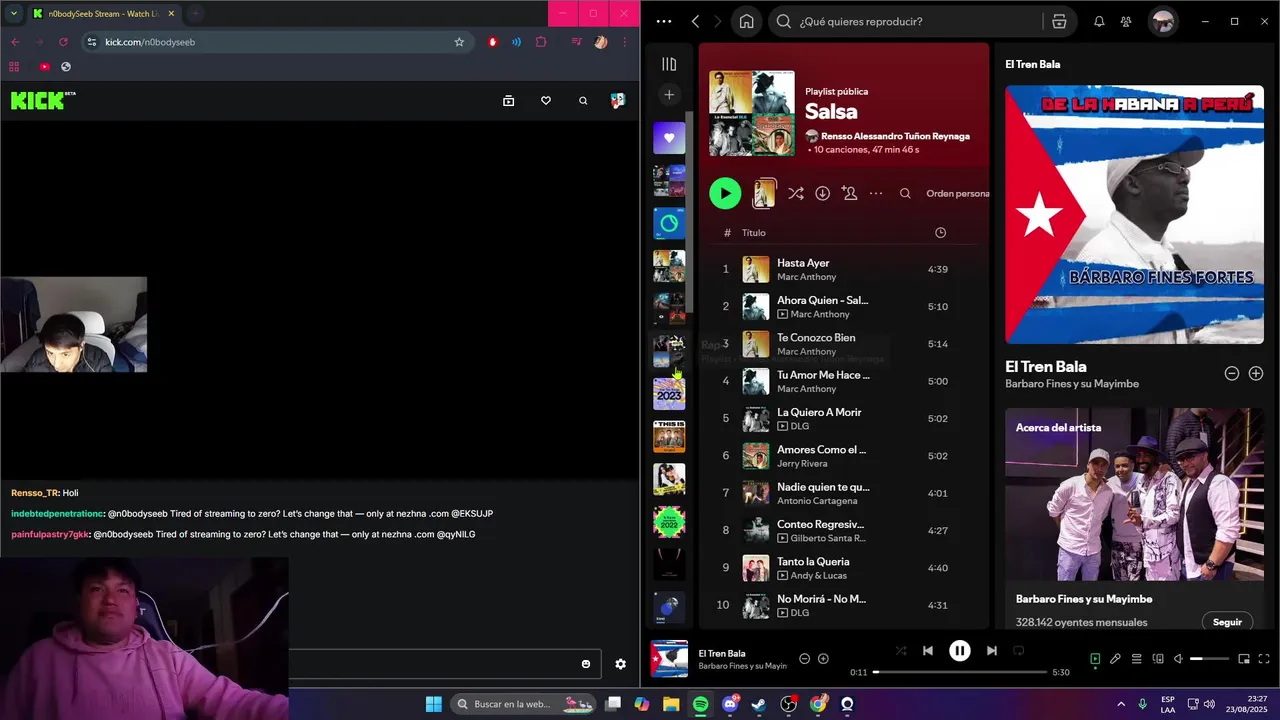Image resolution: width=1280 pixels, height=720 pixels.
Task: Open Liked Songs in the library sidebar
Action: pyautogui.click(x=669, y=138)
